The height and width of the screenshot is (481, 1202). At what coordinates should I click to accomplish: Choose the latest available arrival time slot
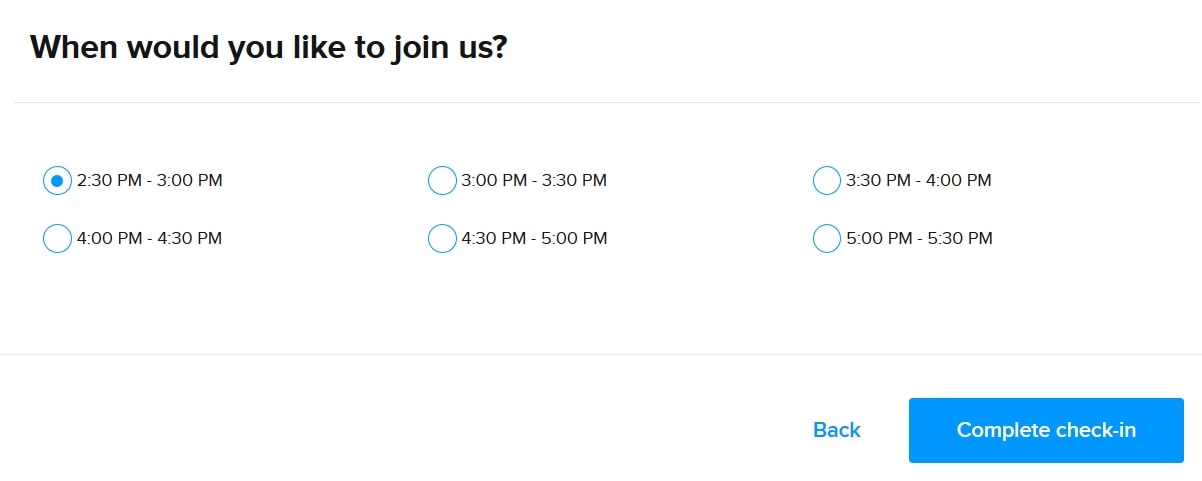(x=827, y=239)
